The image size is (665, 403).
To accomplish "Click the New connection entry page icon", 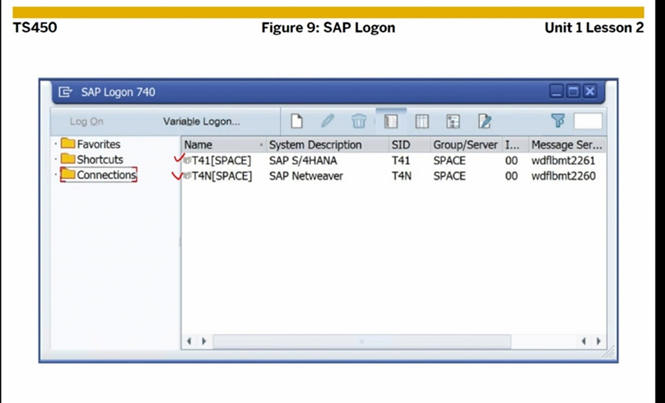I will pos(296,121).
